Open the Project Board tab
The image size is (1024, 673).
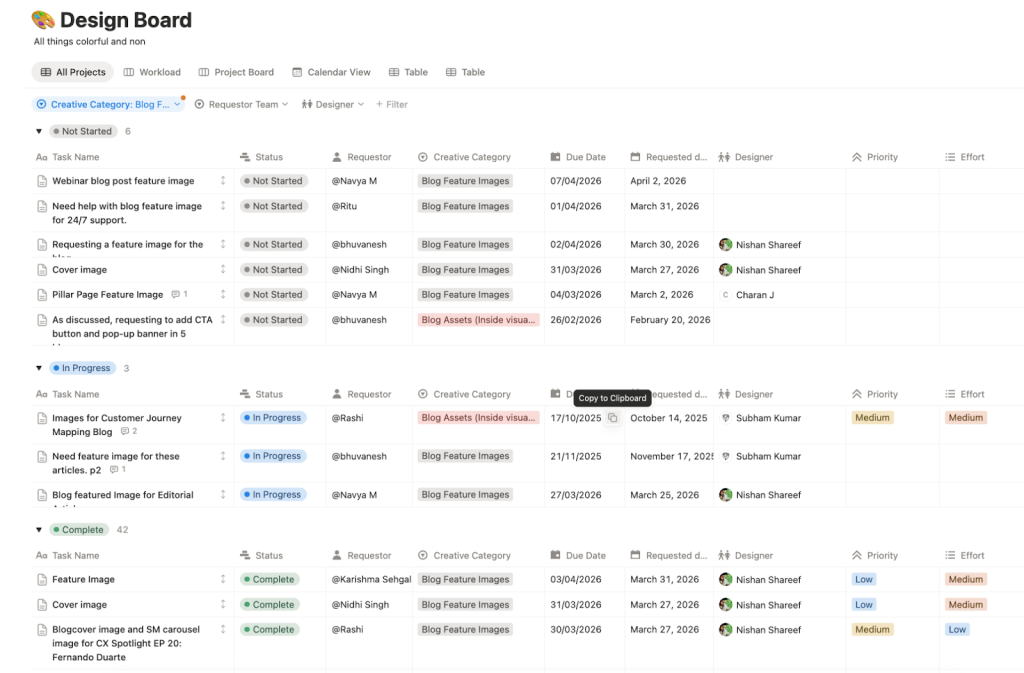click(236, 72)
